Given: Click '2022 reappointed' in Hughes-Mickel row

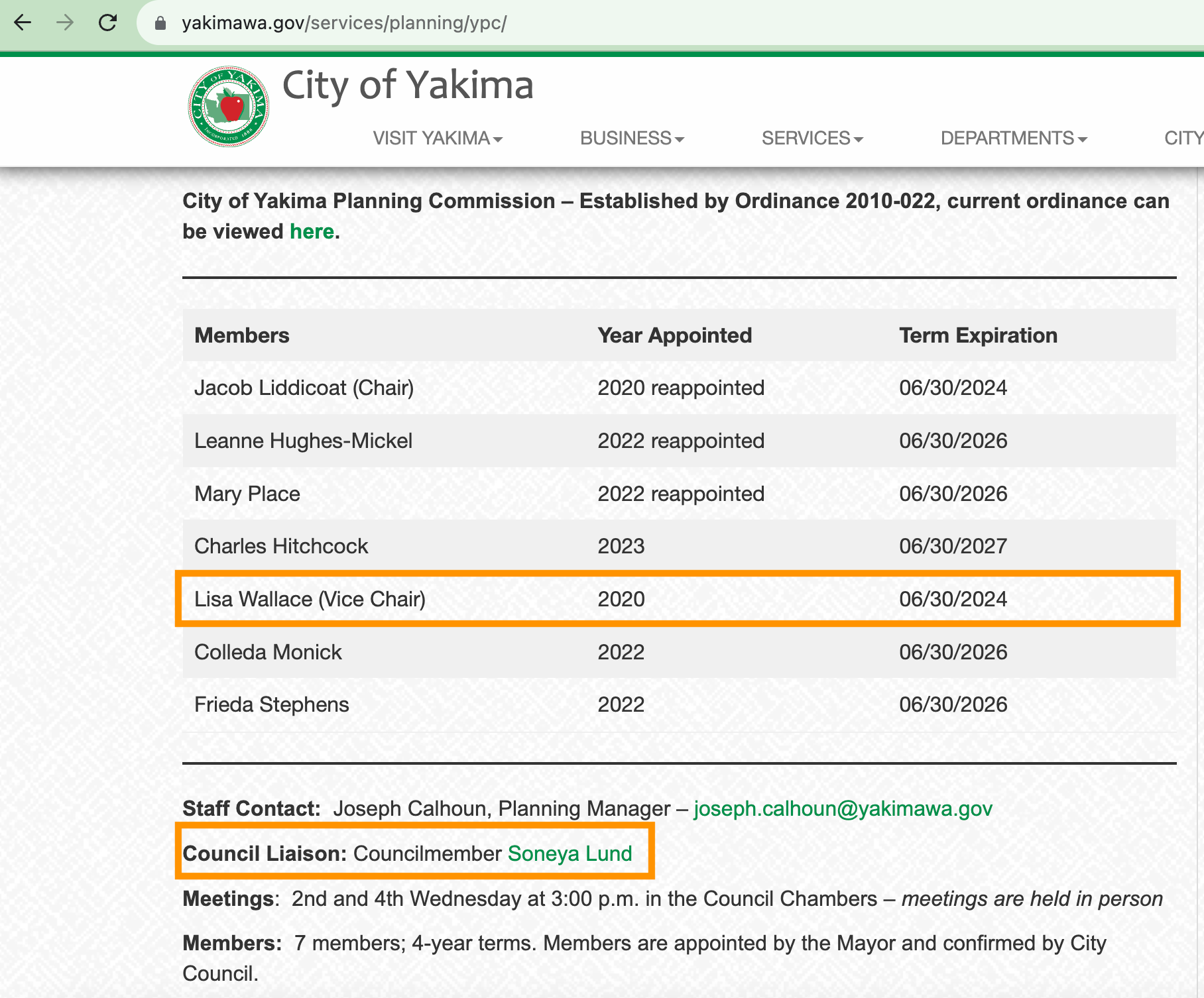Looking at the screenshot, I should point(681,441).
